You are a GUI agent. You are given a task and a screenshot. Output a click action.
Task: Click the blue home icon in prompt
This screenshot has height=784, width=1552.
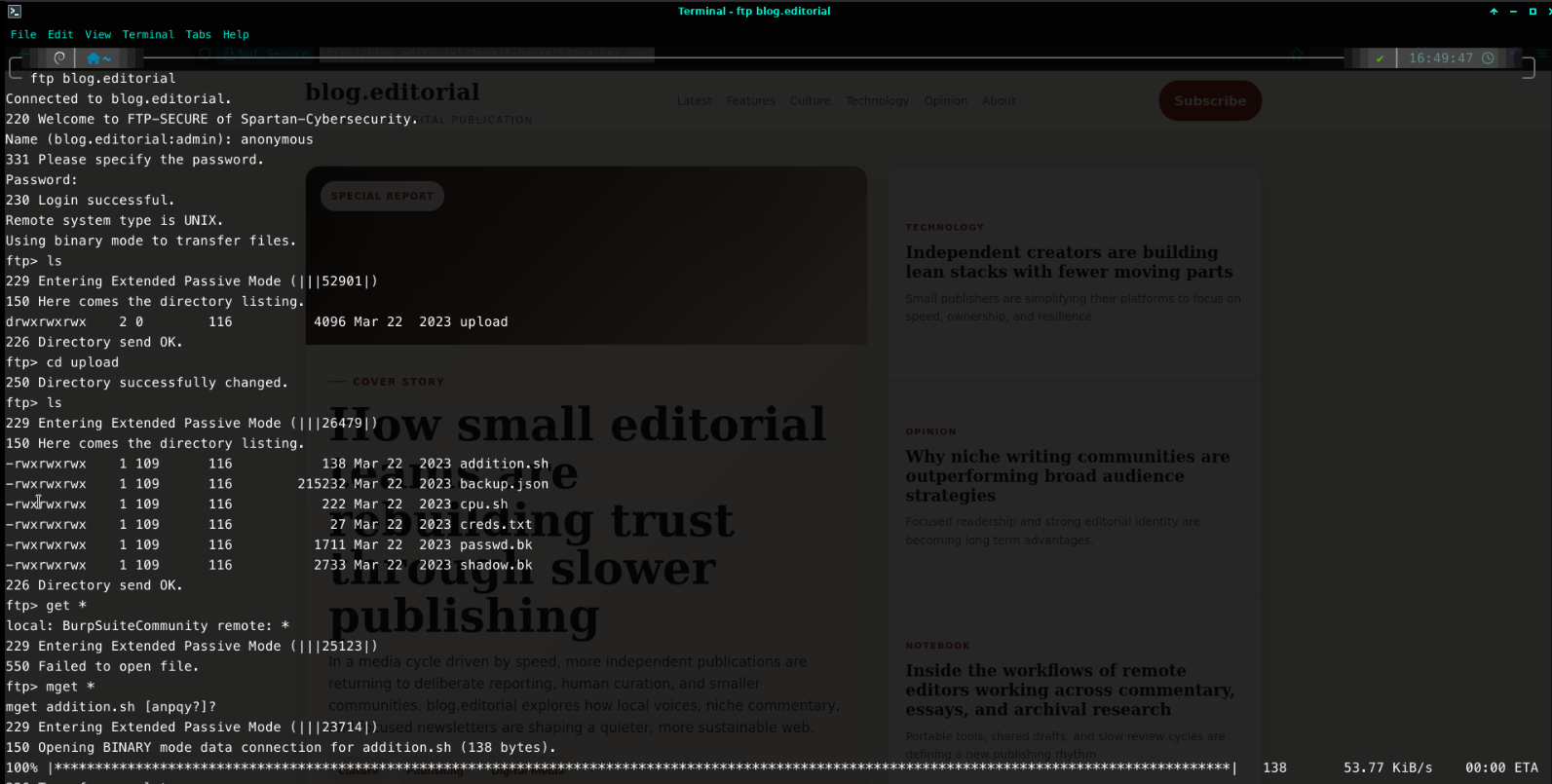(x=94, y=58)
